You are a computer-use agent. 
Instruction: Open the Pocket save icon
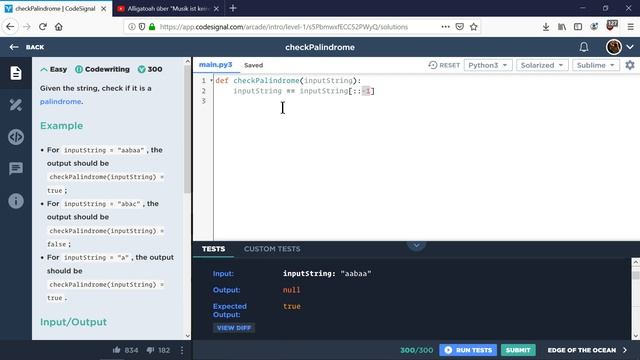tap(460, 27)
